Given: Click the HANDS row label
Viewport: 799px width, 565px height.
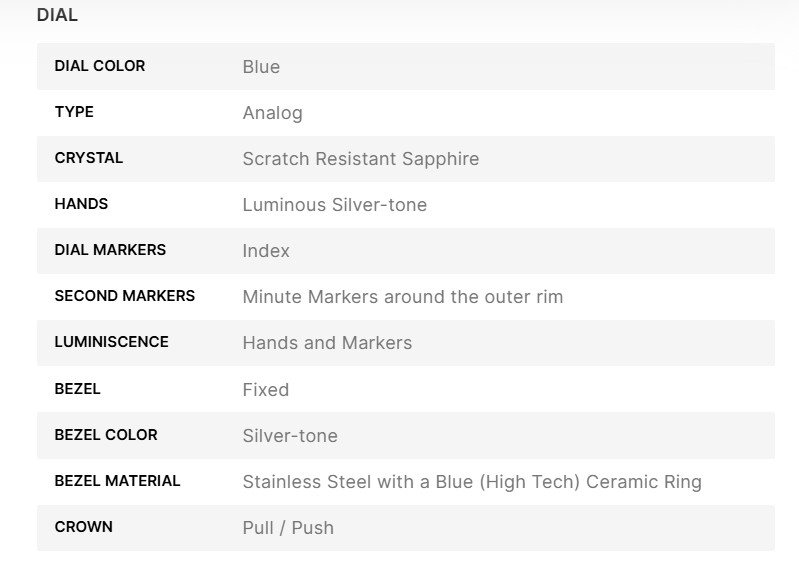Looking at the screenshot, I should point(81,204).
